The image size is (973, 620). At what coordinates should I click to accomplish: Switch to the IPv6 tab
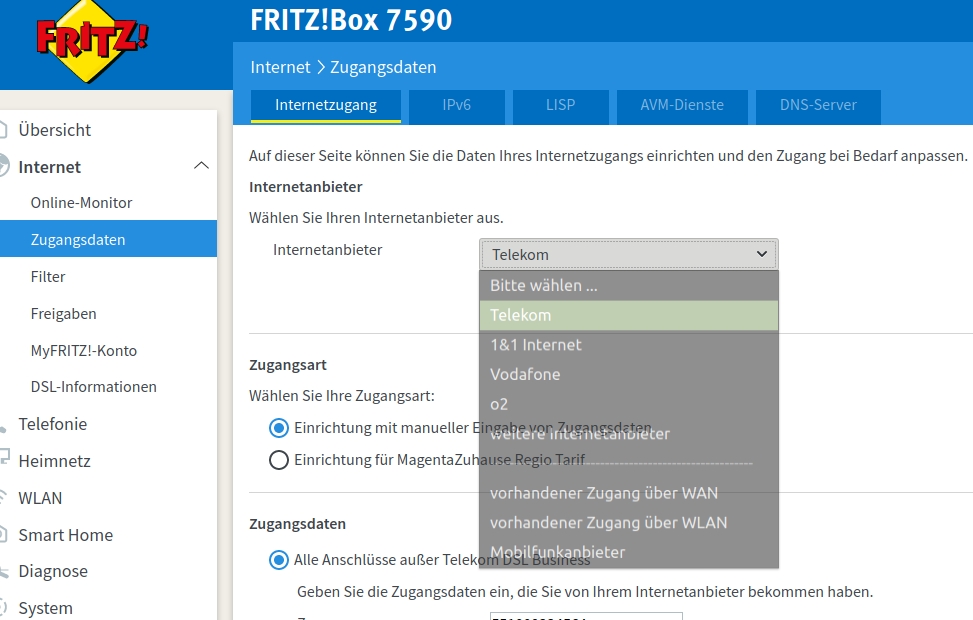[x=456, y=105]
